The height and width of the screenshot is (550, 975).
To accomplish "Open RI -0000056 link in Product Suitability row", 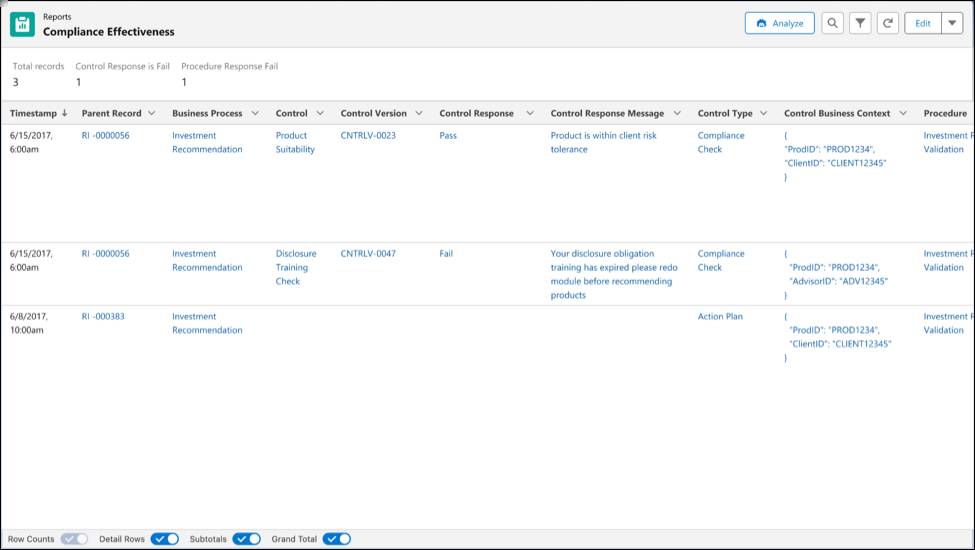I will pyautogui.click(x=106, y=135).
